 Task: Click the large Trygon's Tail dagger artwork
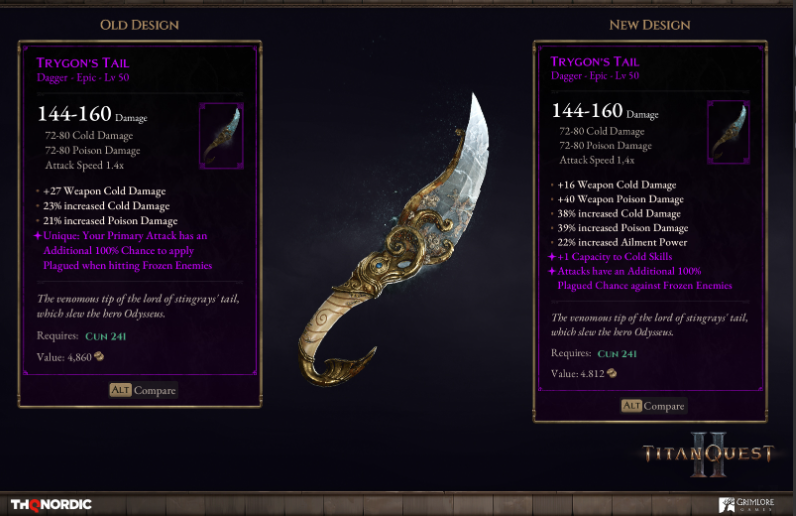393,241
